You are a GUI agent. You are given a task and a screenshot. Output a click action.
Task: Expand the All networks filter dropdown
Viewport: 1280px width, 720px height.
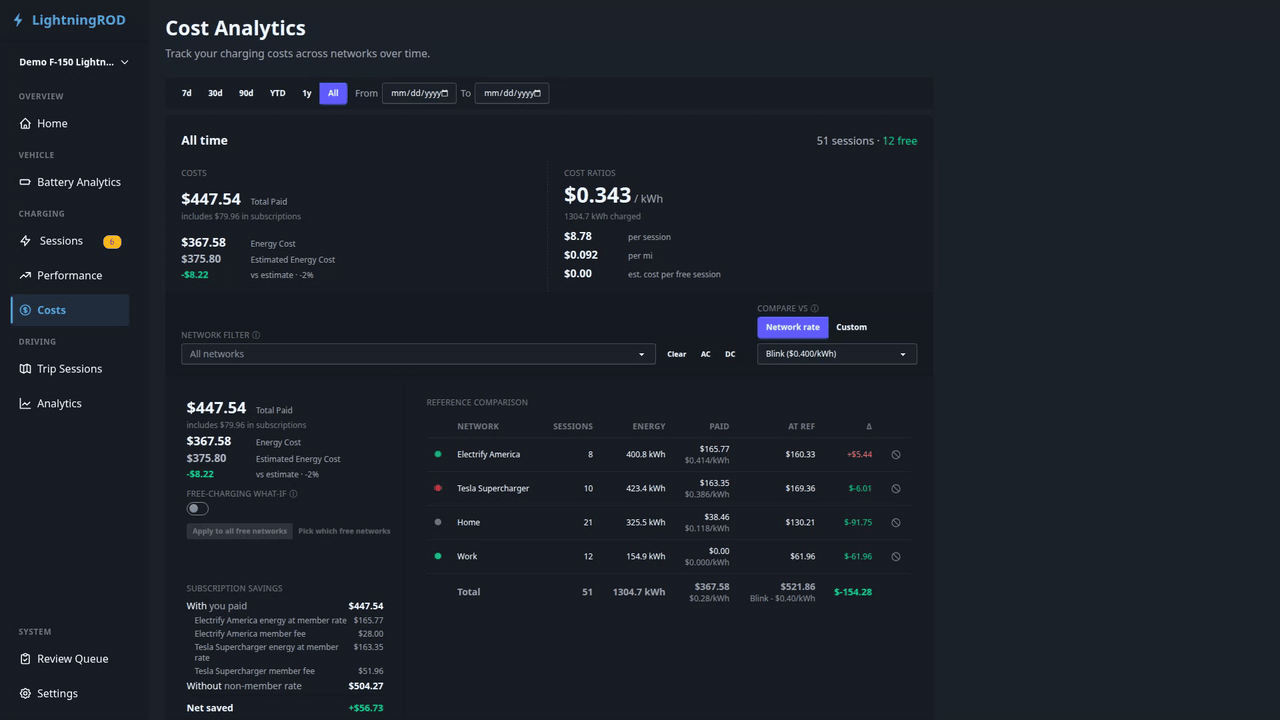pos(418,354)
